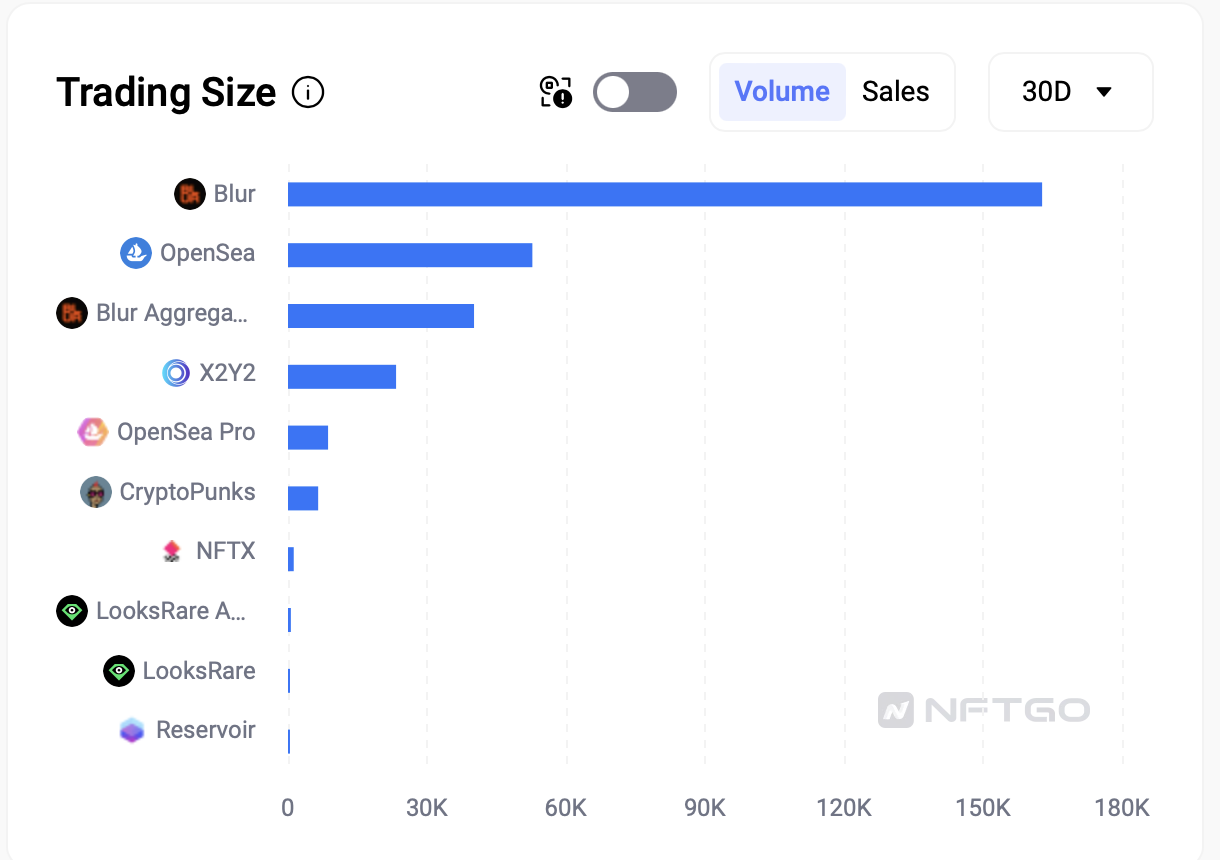Click the info icon beside Trading Size
The height and width of the screenshot is (860, 1220).
tap(308, 93)
